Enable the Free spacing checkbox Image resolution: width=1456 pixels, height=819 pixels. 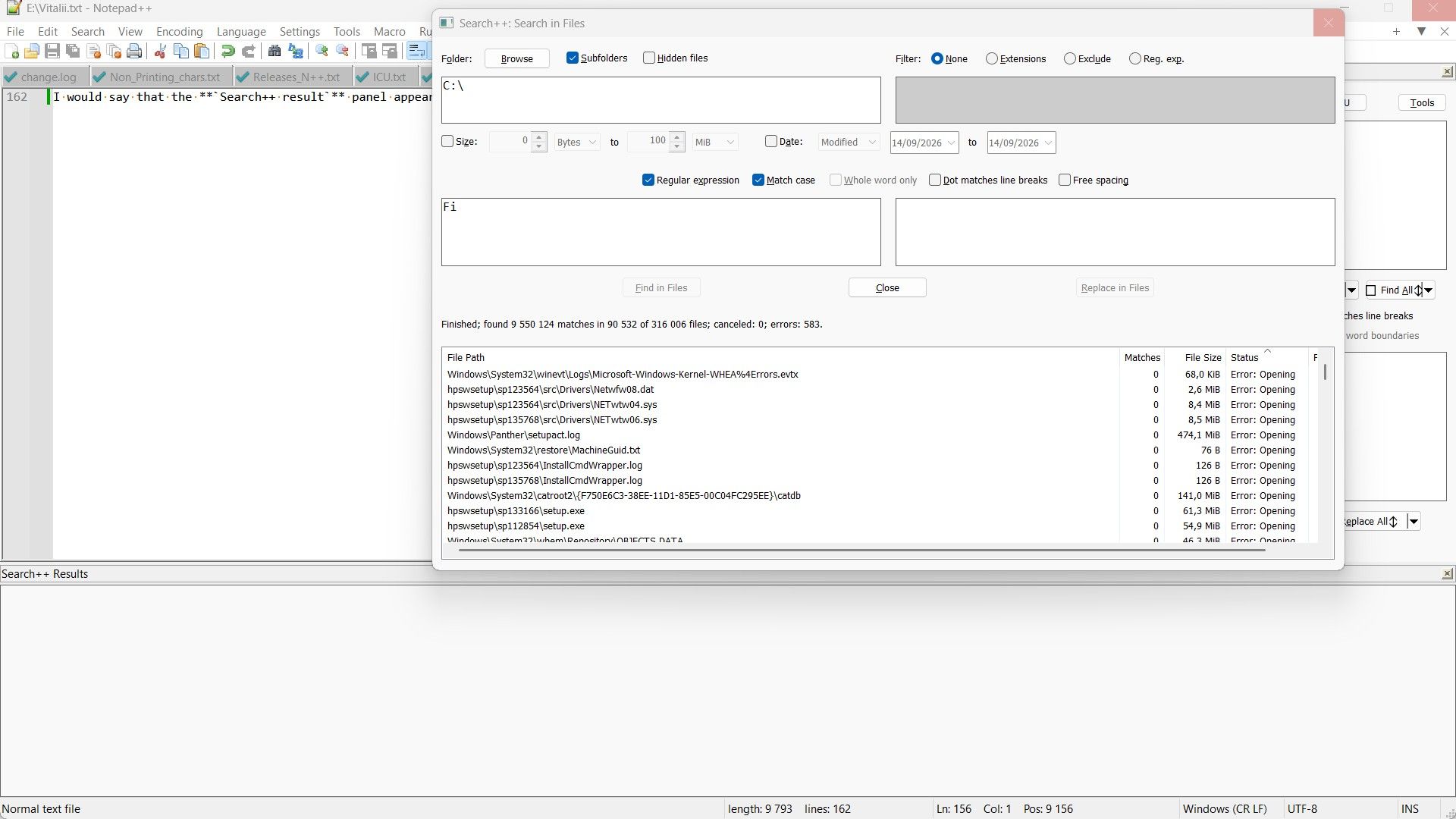[x=1065, y=180]
